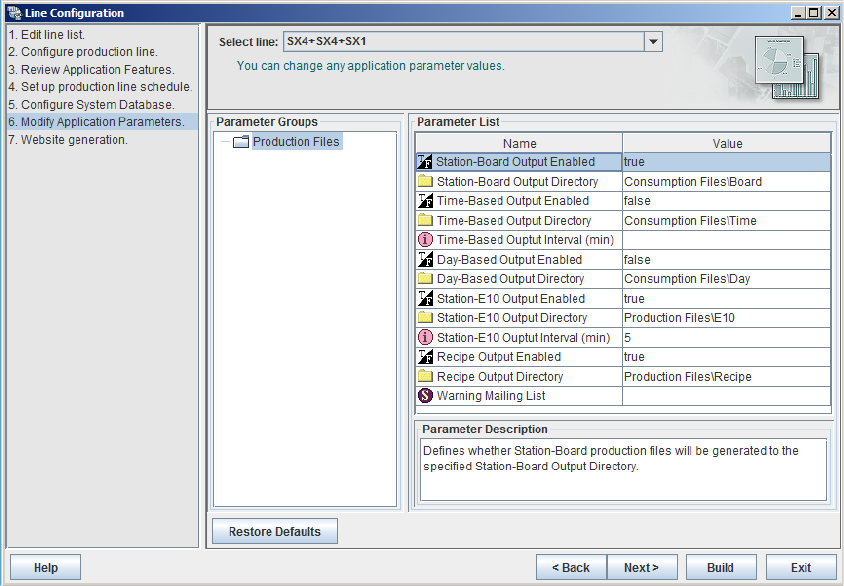This screenshot has height=586, width=844.
Task: Click the Warning Mailing List value cell
Action: (726, 396)
